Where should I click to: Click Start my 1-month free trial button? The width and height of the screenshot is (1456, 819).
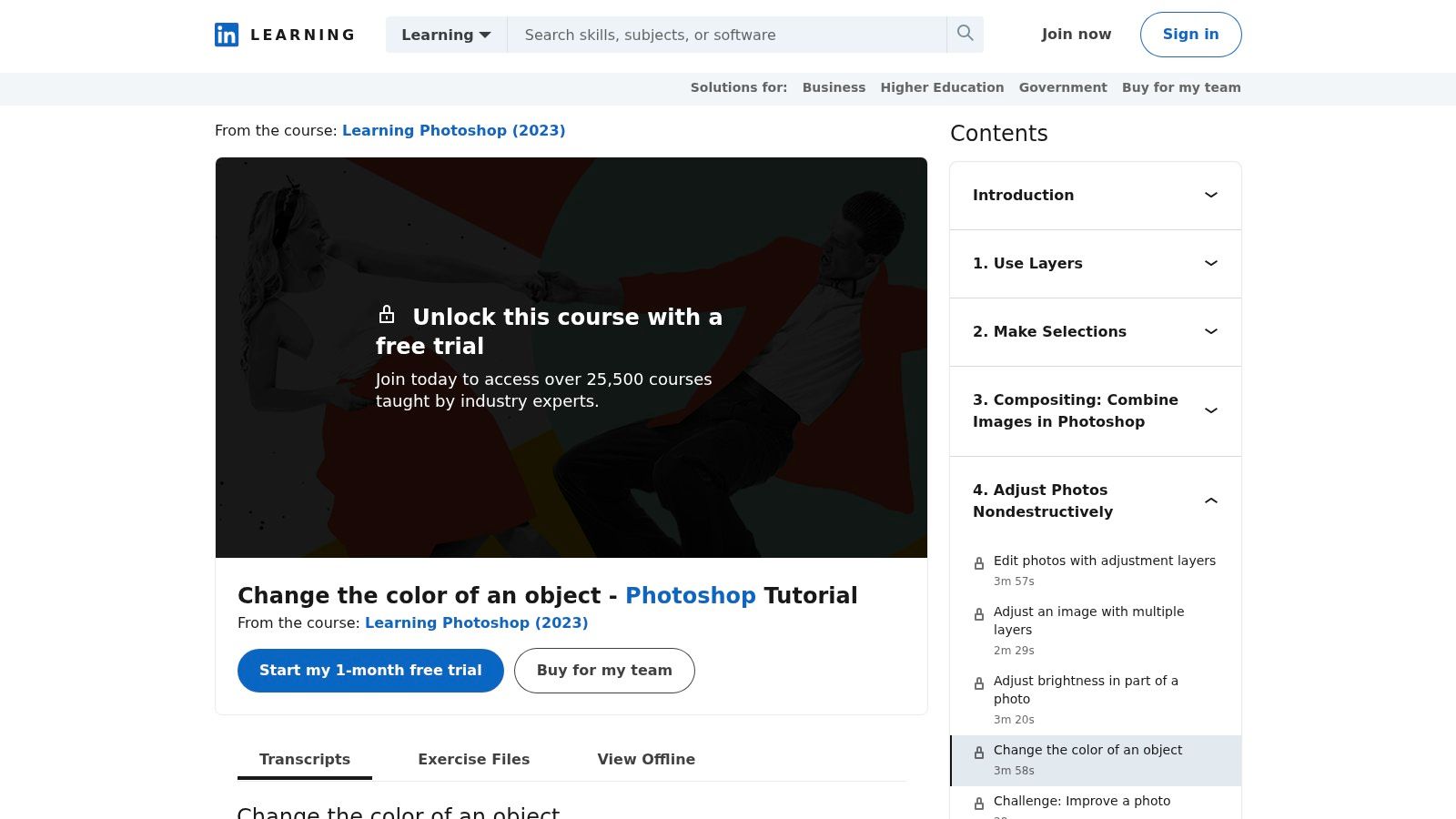pyautogui.click(x=370, y=671)
